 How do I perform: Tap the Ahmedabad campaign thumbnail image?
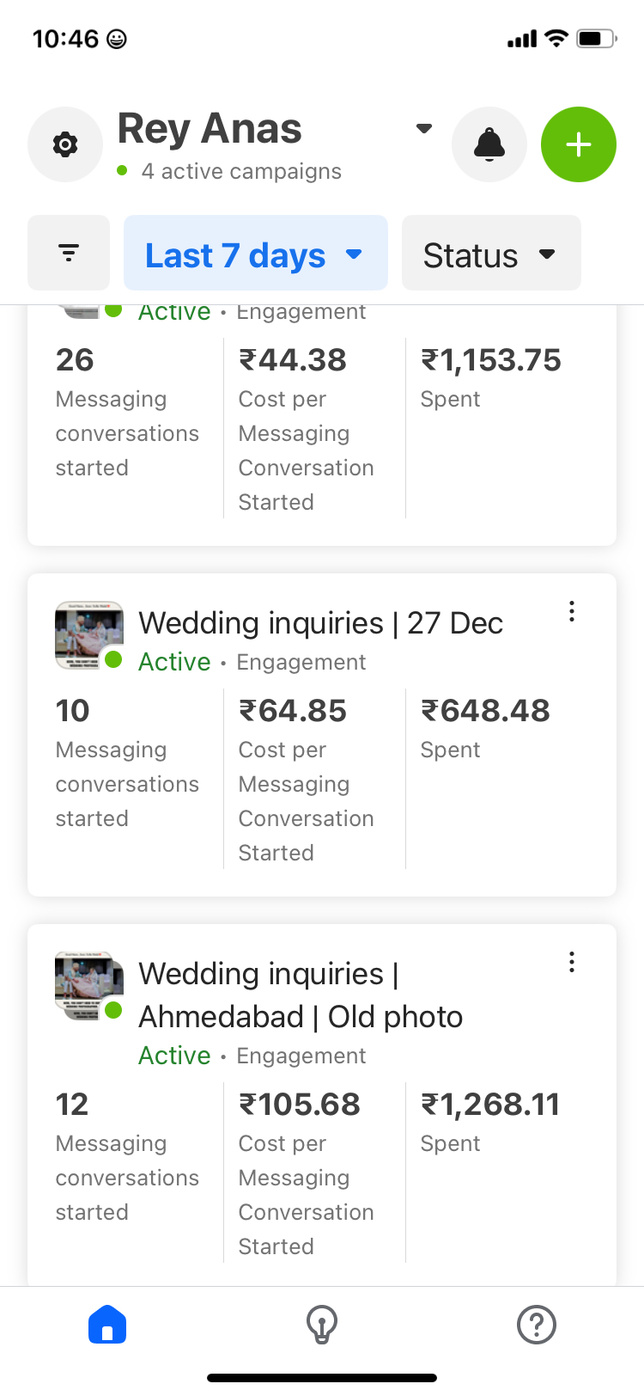coord(88,985)
